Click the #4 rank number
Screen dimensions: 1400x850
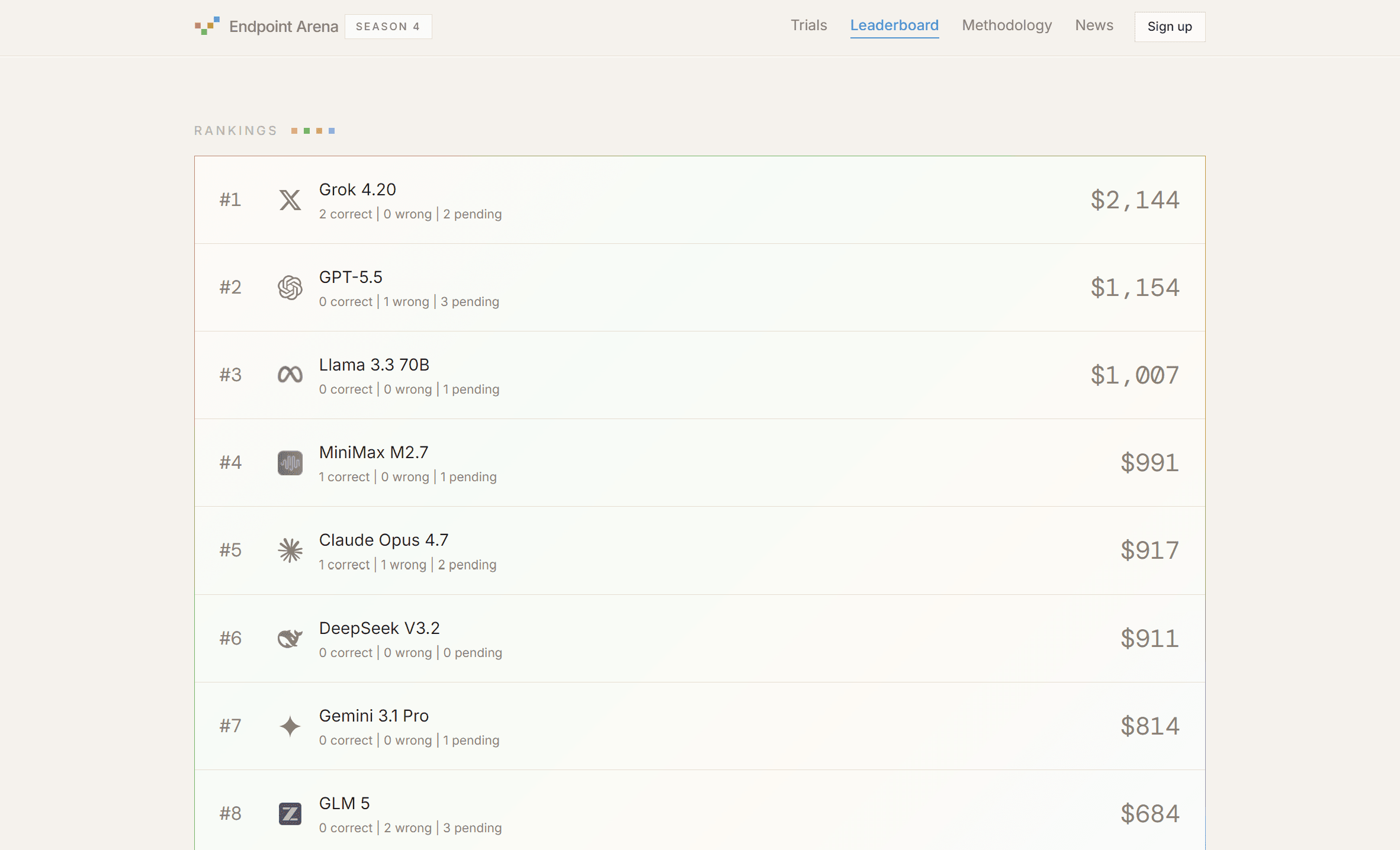coord(230,463)
